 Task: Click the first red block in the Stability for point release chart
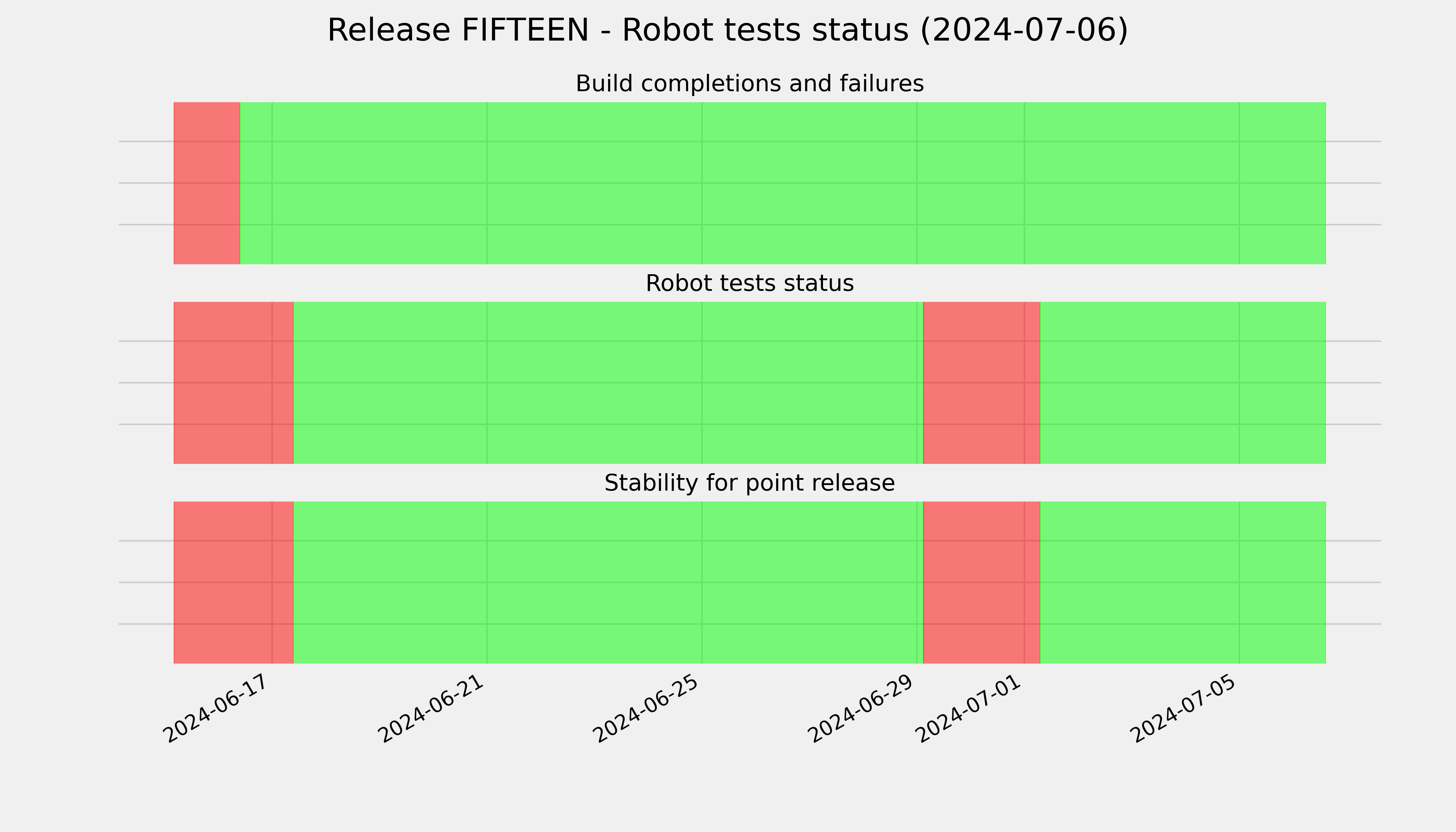[234, 582]
